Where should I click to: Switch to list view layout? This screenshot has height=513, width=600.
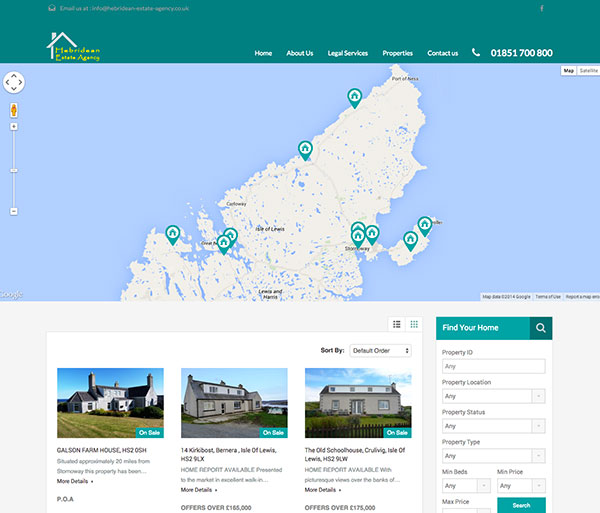coord(396,324)
